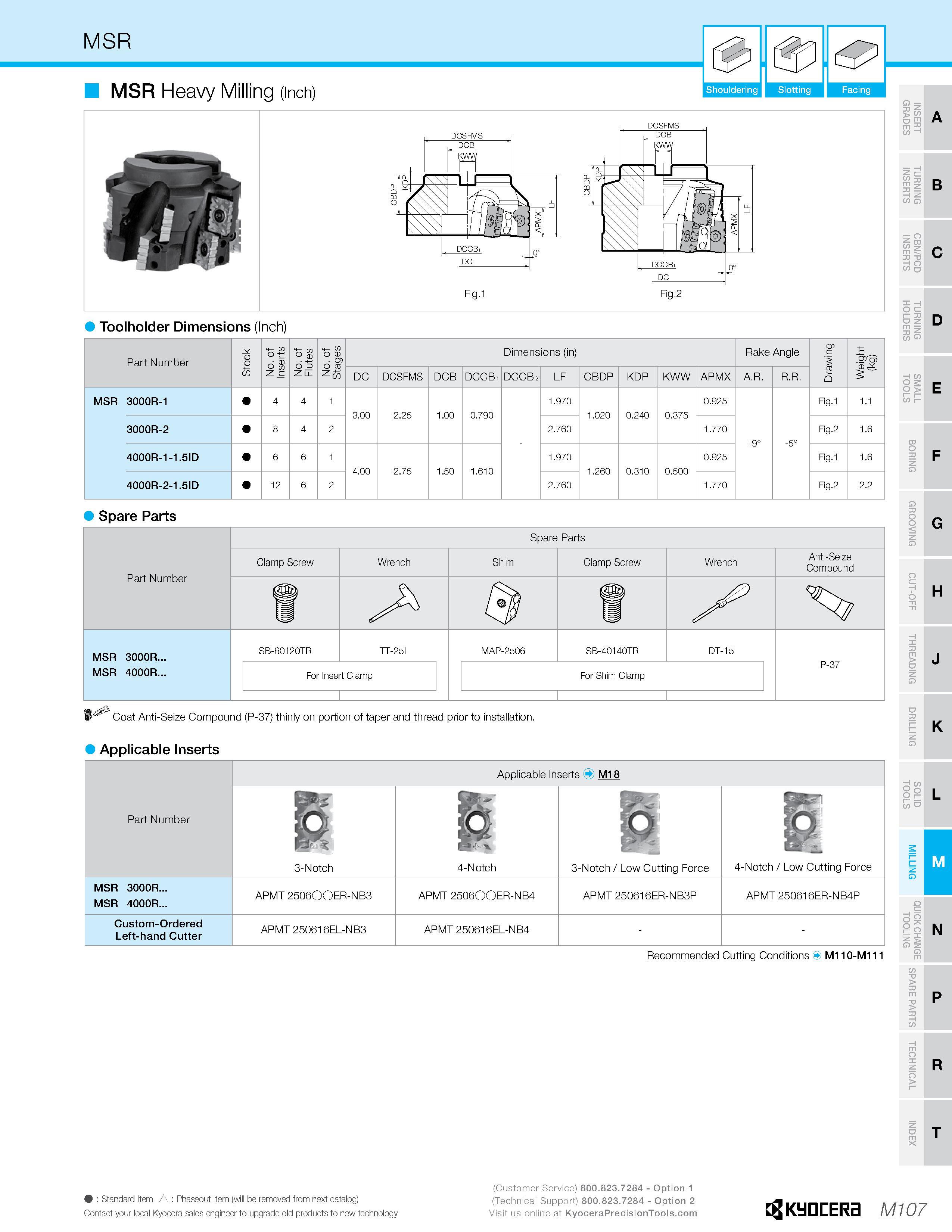
Task: Go to section C CBN/PCD Inserts tab
Action: point(925,253)
